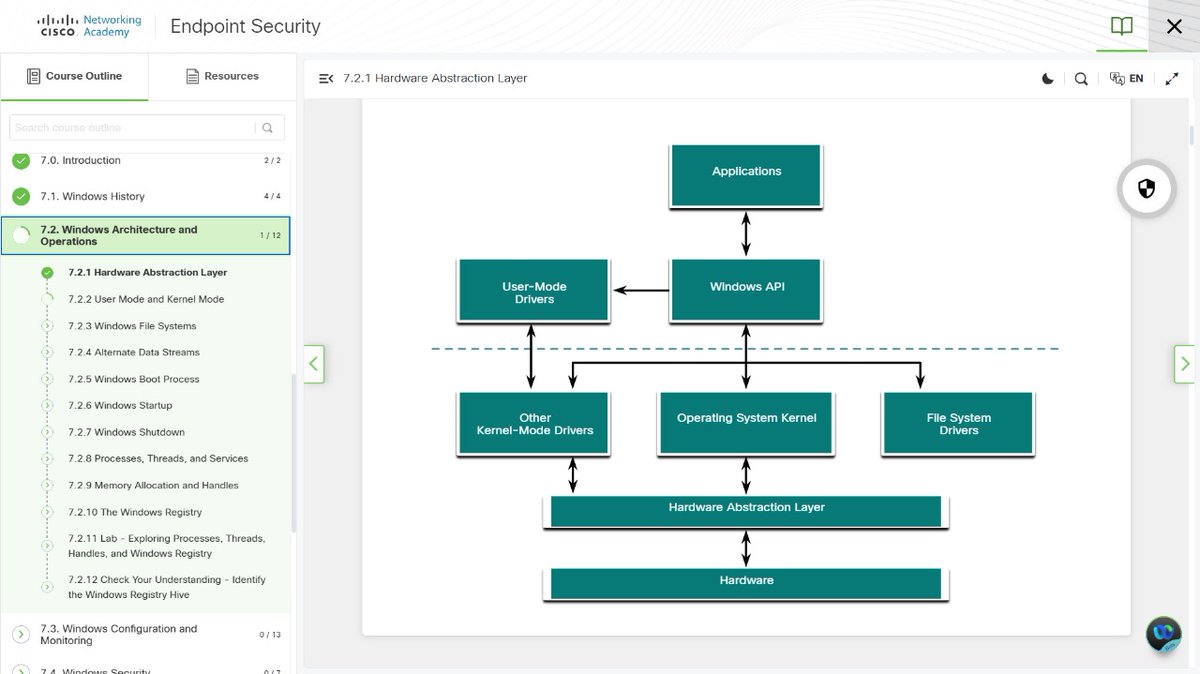Image resolution: width=1200 pixels, height=674 pixels.
Task: Switch to the Resources tab
Action: (x=222, y=76)
